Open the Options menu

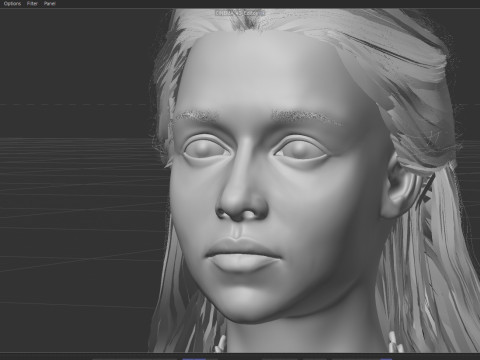12,4
